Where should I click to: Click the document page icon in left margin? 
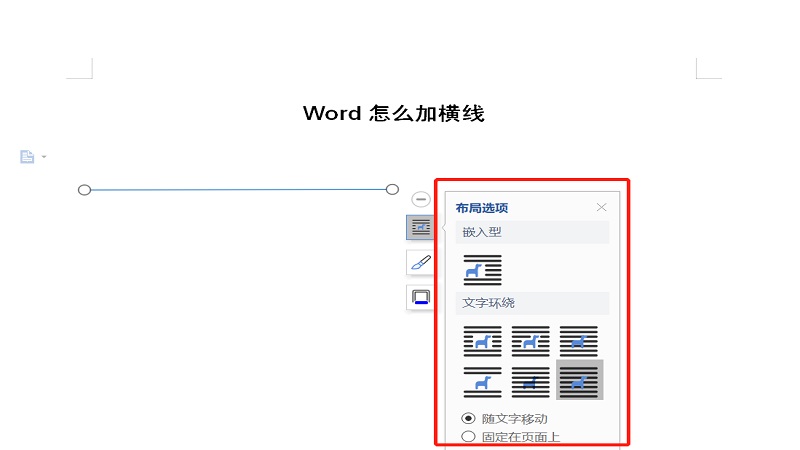click(x=27, y=157)
